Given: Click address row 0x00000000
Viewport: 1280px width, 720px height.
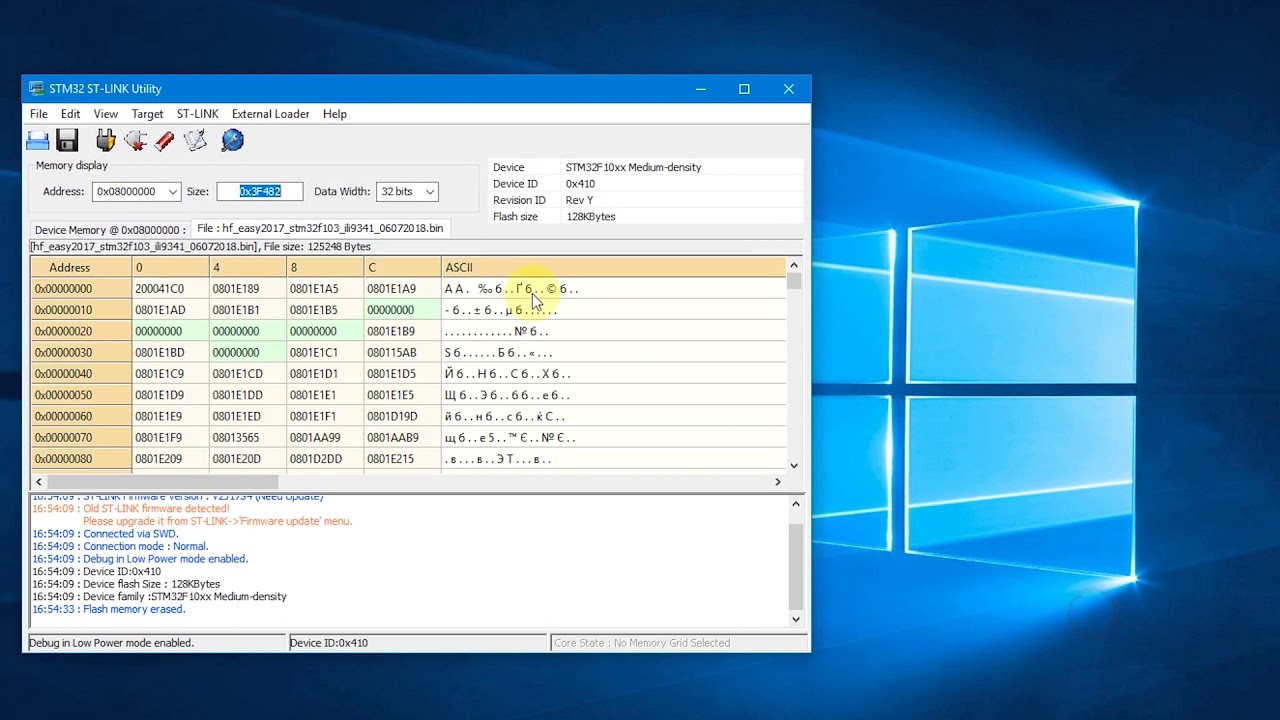Looking at the screenshot, I should point(81,289).
